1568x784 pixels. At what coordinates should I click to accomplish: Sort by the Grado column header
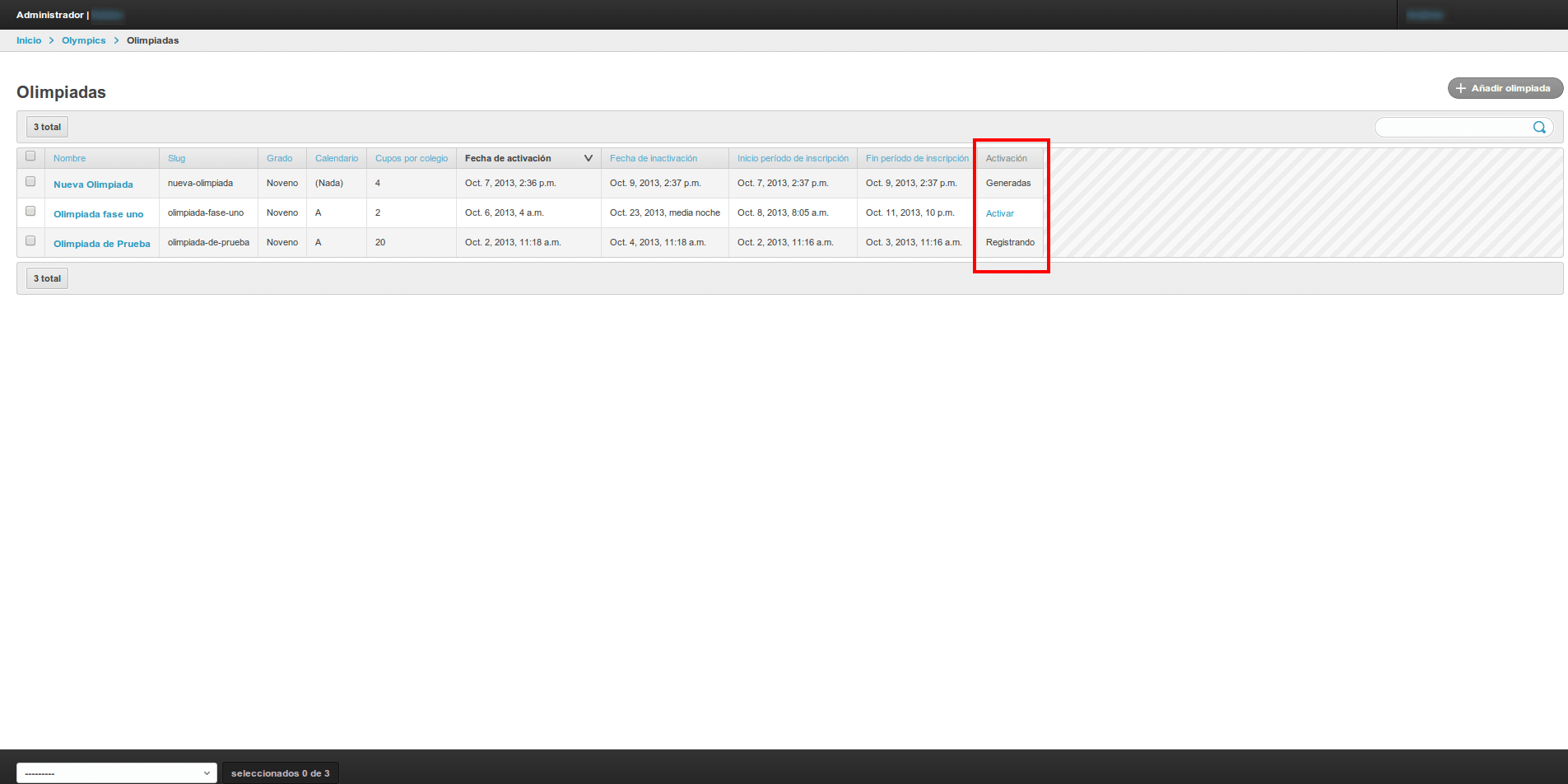(279, 158)
